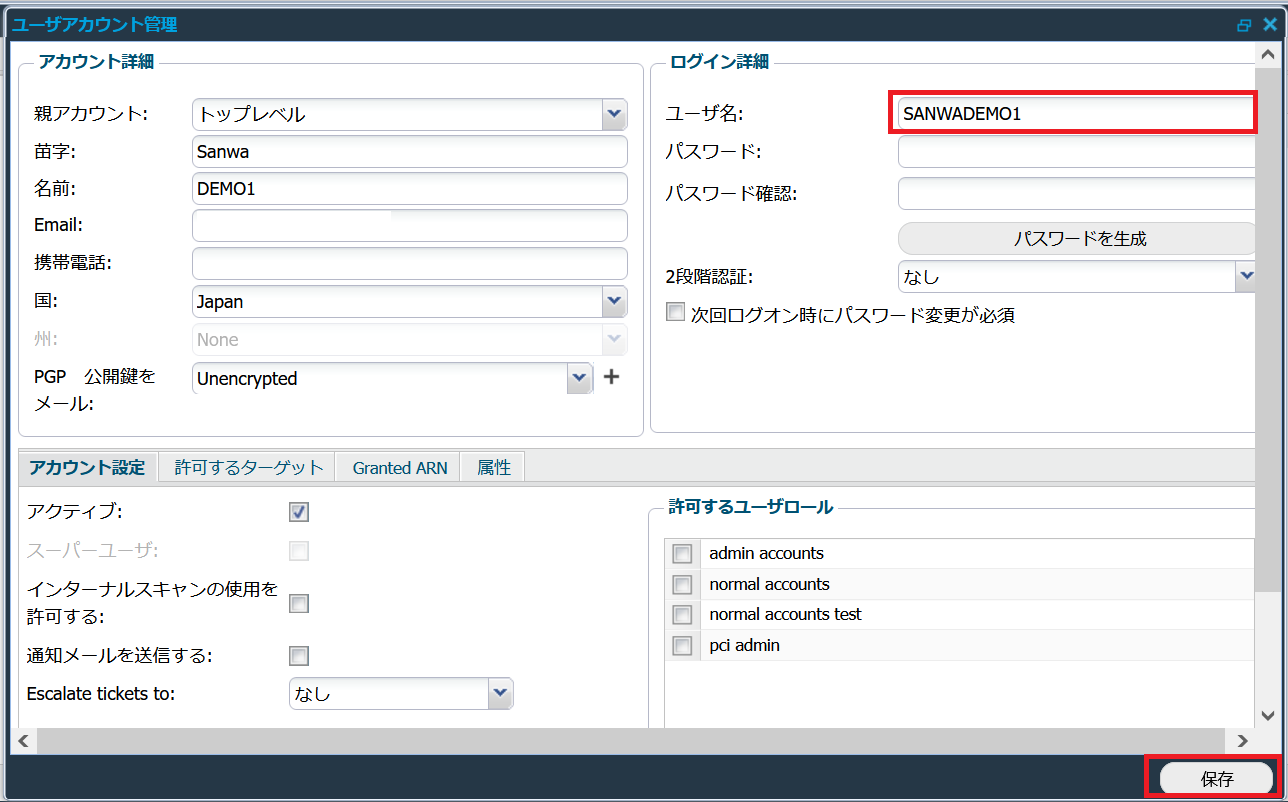Viewport: 1288px width, 802px height.
Task: Click the パスワードを生成 button
Action: 1078,238
